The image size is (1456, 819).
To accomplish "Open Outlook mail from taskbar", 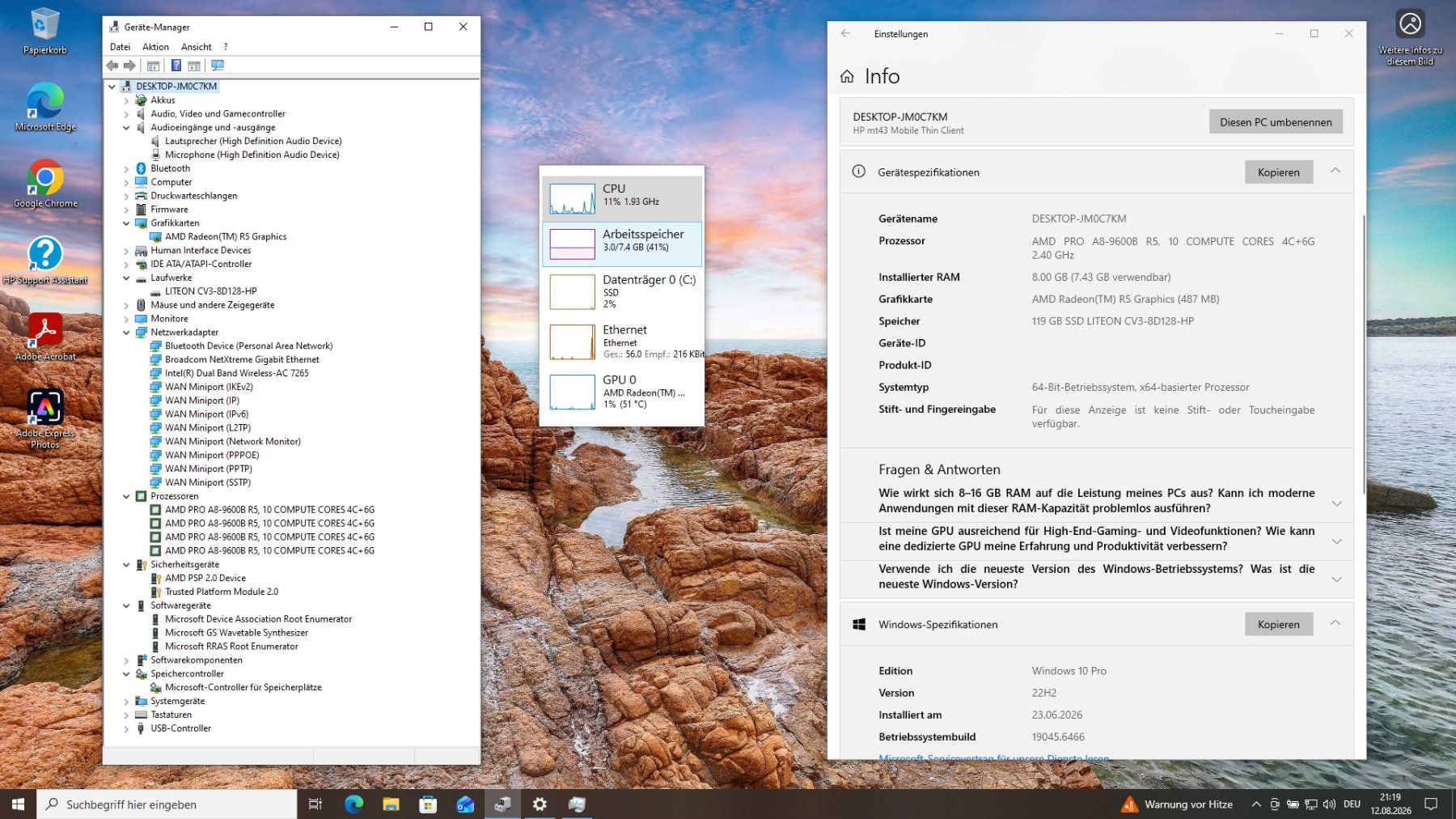I will point(465,804).
